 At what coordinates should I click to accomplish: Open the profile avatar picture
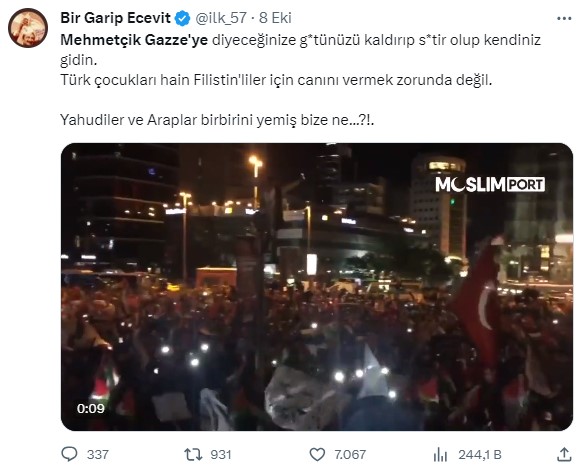[x=28, y=28]
